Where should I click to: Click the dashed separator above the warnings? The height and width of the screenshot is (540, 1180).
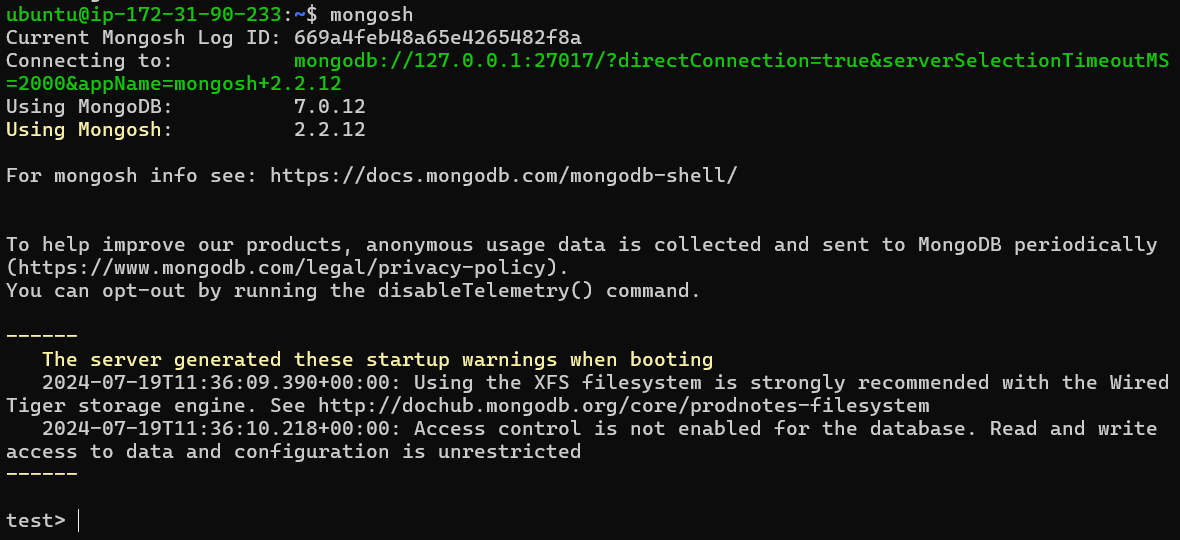[x=42, y=337]
